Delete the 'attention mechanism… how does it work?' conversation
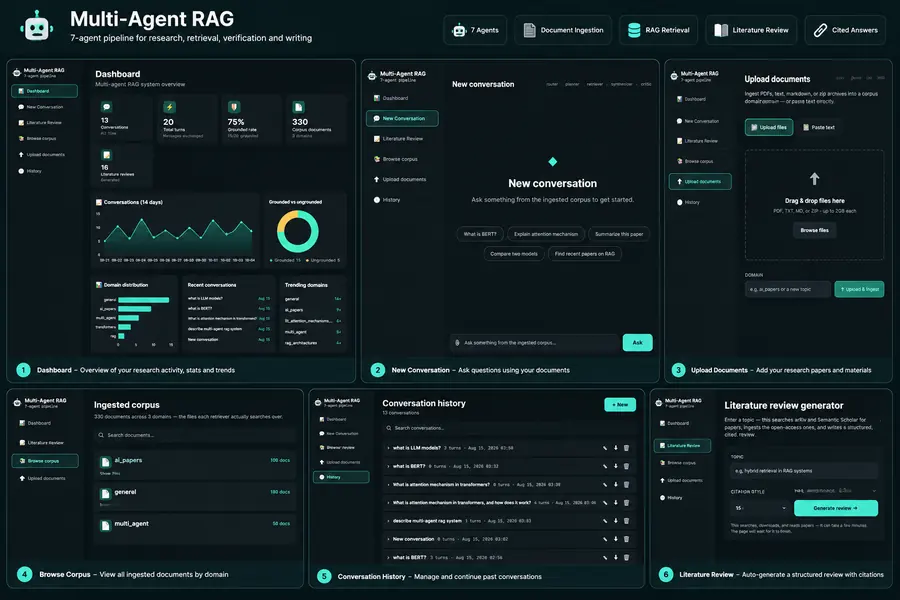 click(626, 502)
